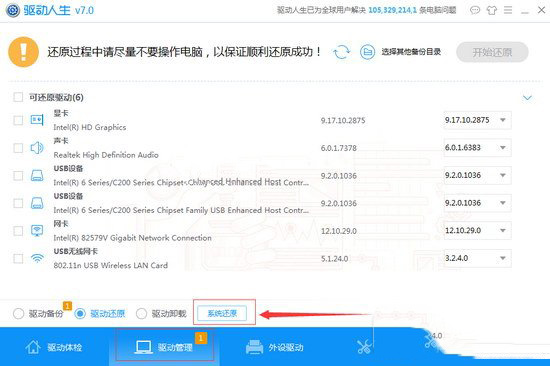Click the network card monitor icon
550x366 pixels.
click(x=37, y=231)
